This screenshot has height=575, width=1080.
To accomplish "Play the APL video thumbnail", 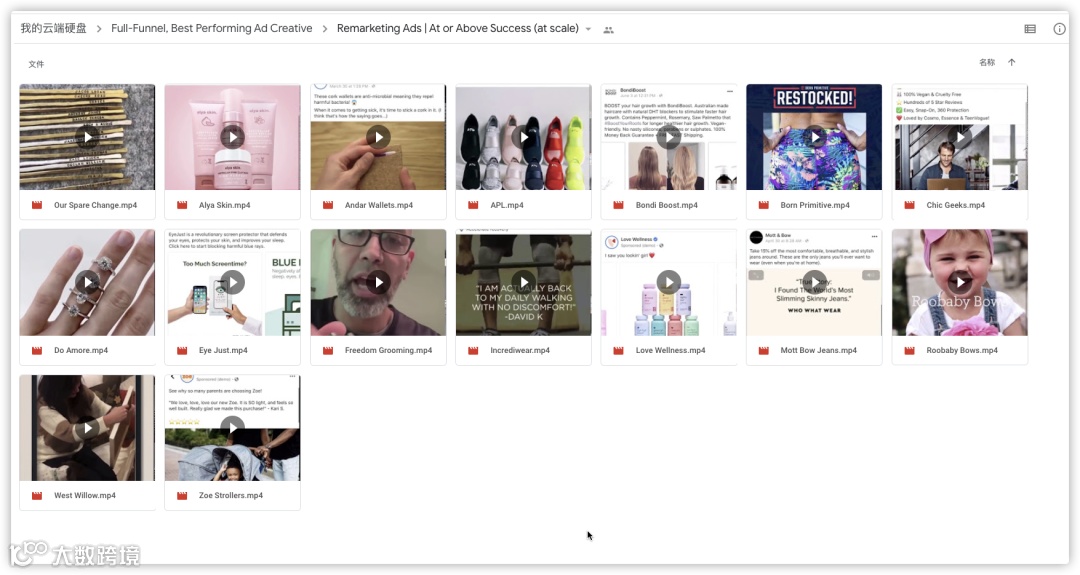I will click(x=523, y=137).
